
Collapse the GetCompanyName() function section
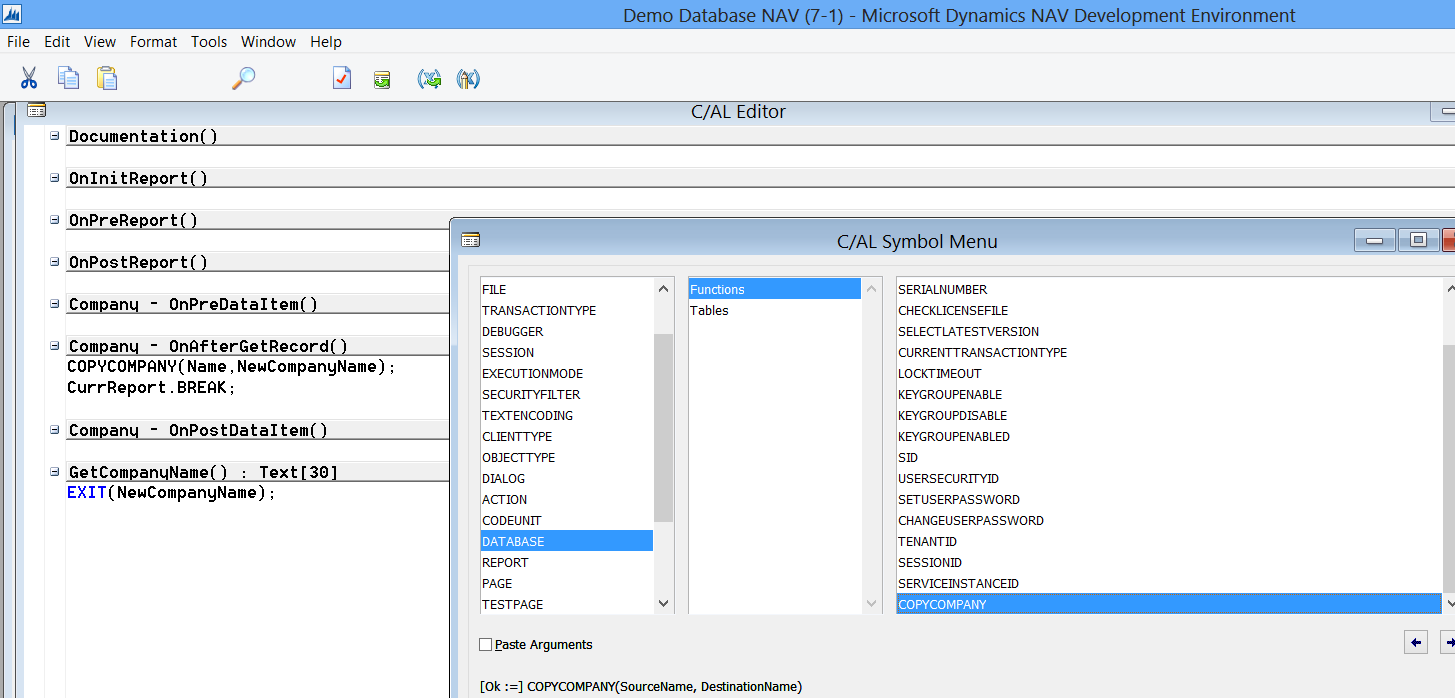pyautogui.click(x=55, y=472)
